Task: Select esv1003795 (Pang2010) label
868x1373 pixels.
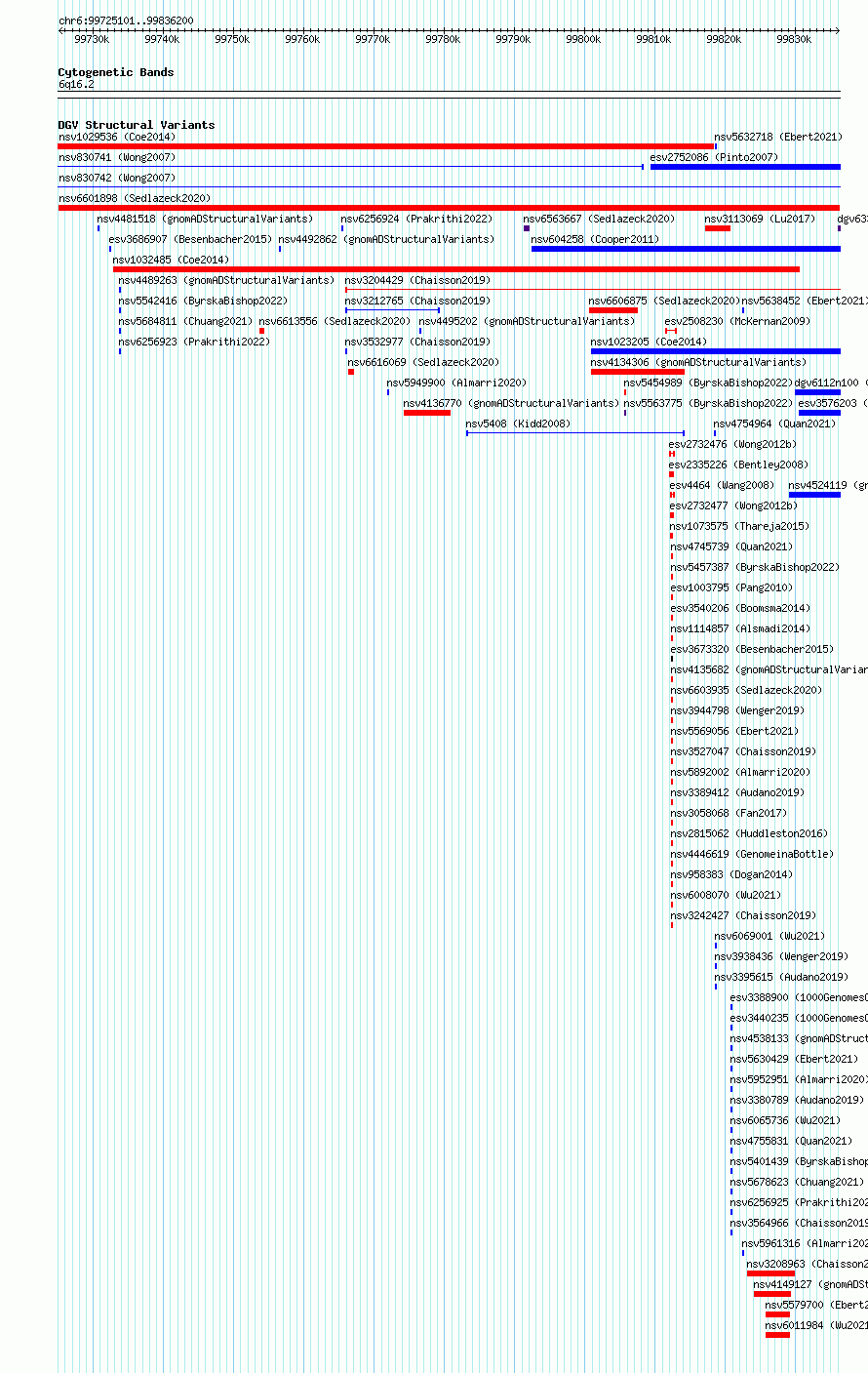Action: [731, 587]
